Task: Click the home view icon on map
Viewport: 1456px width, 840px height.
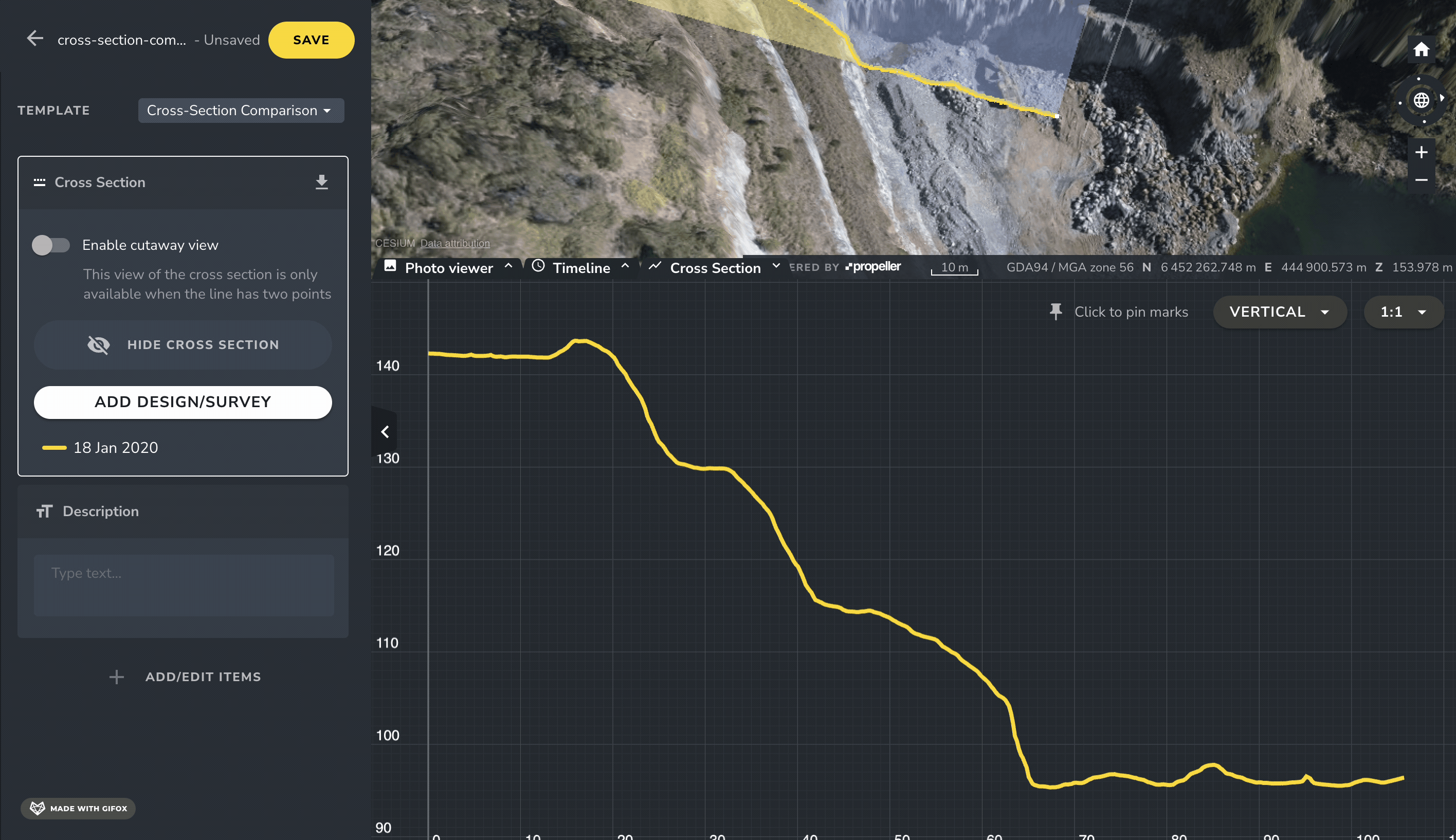Action: coord(1422,50)
